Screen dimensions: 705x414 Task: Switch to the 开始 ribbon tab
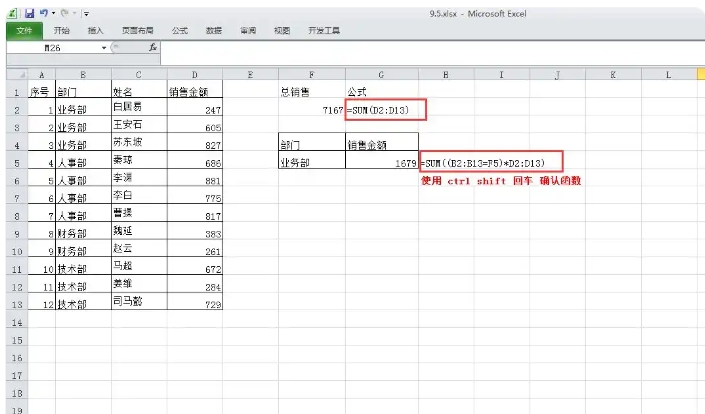tap(62, 31)
